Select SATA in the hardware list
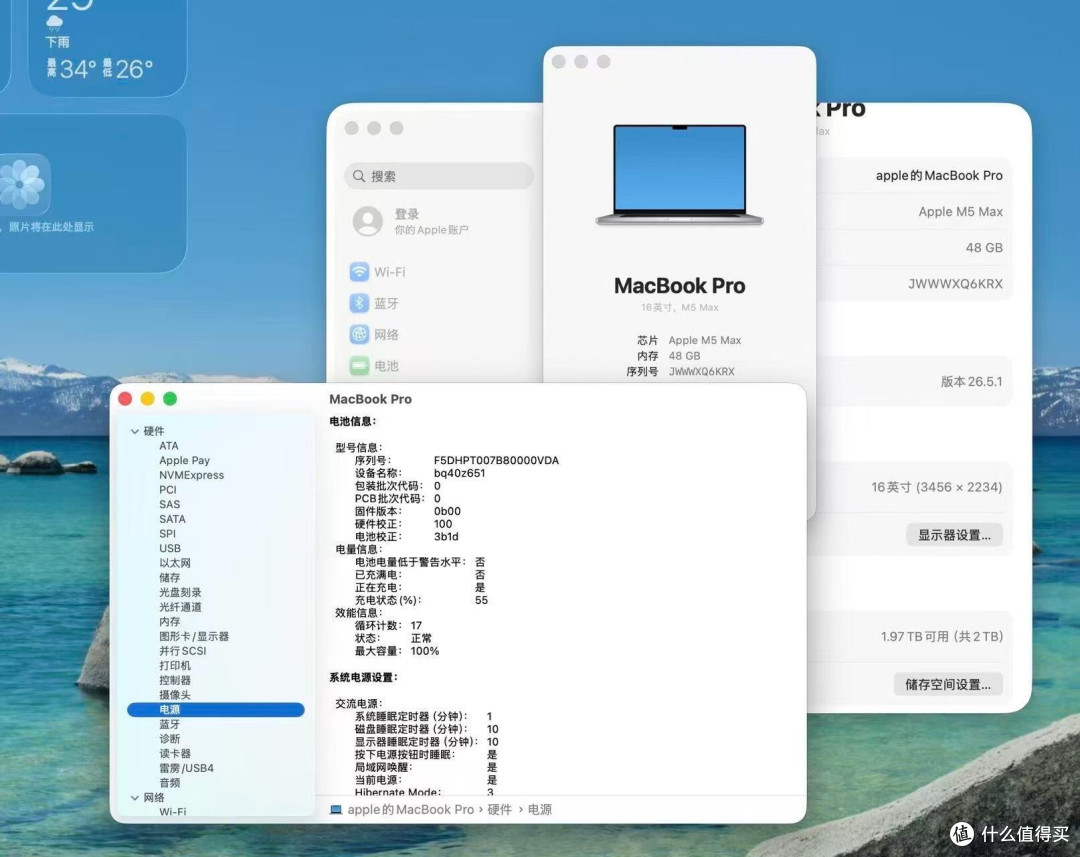 pyautogui.click(x=172, y=519)
